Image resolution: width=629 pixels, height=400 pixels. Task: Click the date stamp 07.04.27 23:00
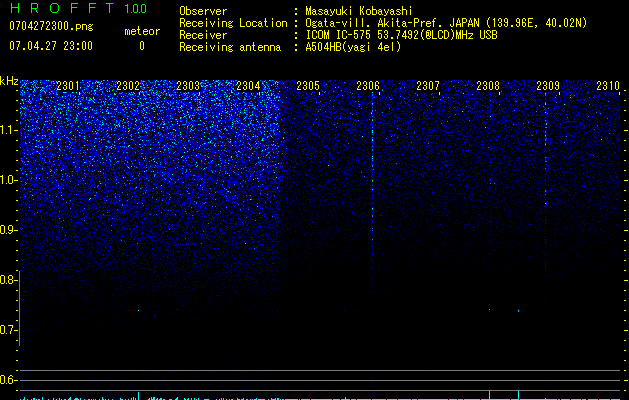coord(51,45)
